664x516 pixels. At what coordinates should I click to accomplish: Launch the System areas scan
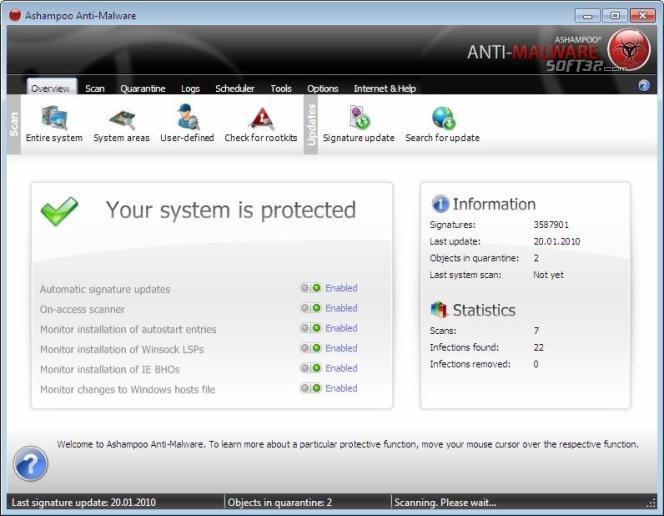tap(122, 124)
